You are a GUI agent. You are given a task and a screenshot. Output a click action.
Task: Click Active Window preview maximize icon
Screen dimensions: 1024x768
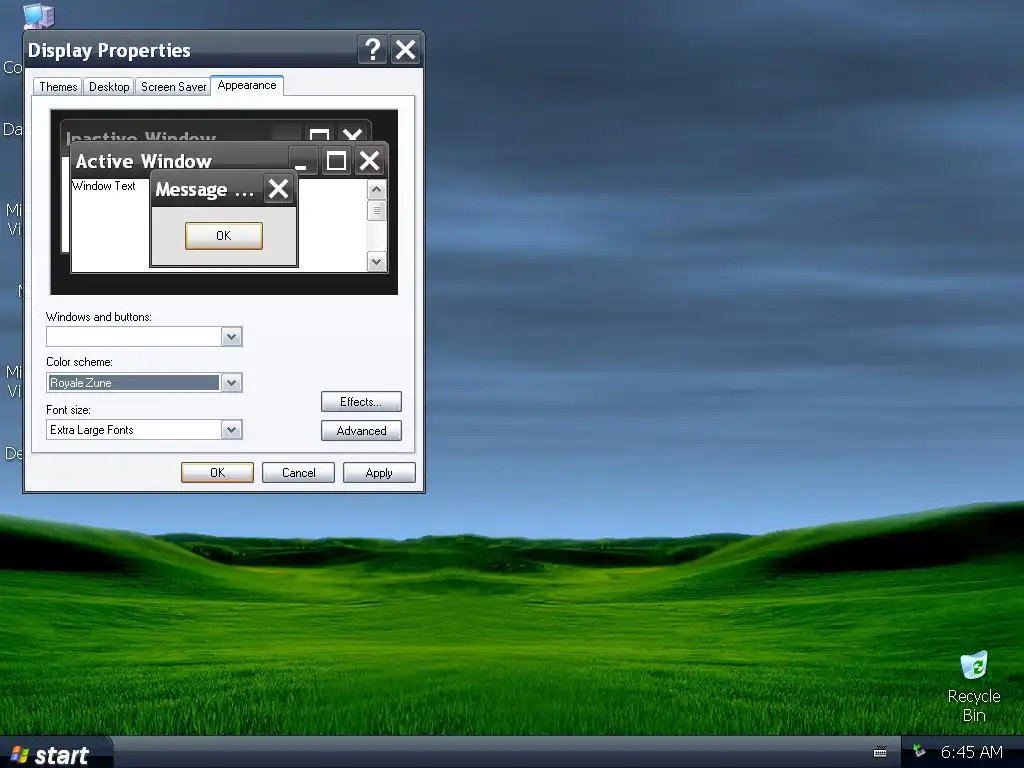[336, 161]
